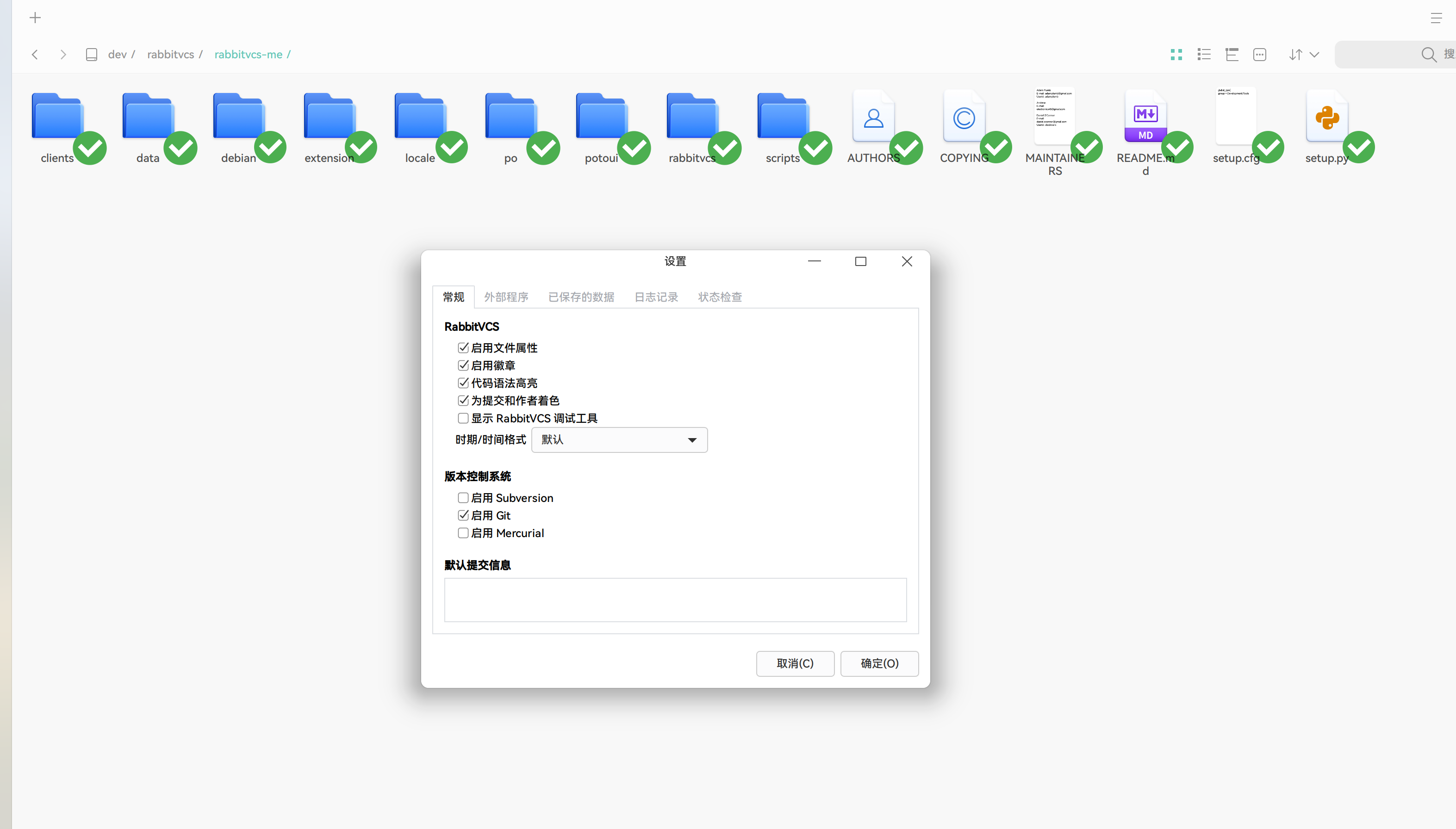
Task: Switch to the 外部程序 tab
Action: [506, 296]
